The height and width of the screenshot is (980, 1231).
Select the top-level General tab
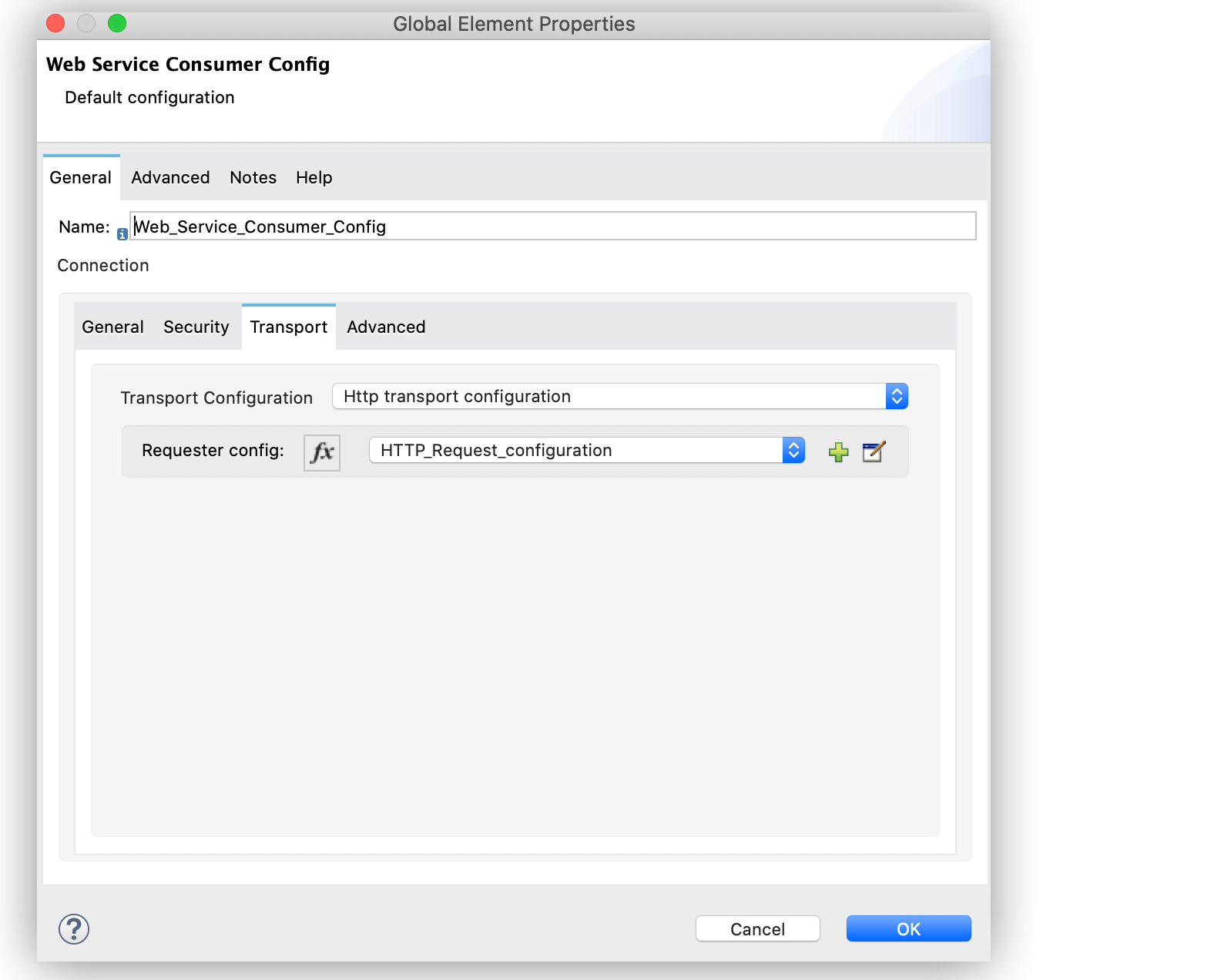(81, 178)
